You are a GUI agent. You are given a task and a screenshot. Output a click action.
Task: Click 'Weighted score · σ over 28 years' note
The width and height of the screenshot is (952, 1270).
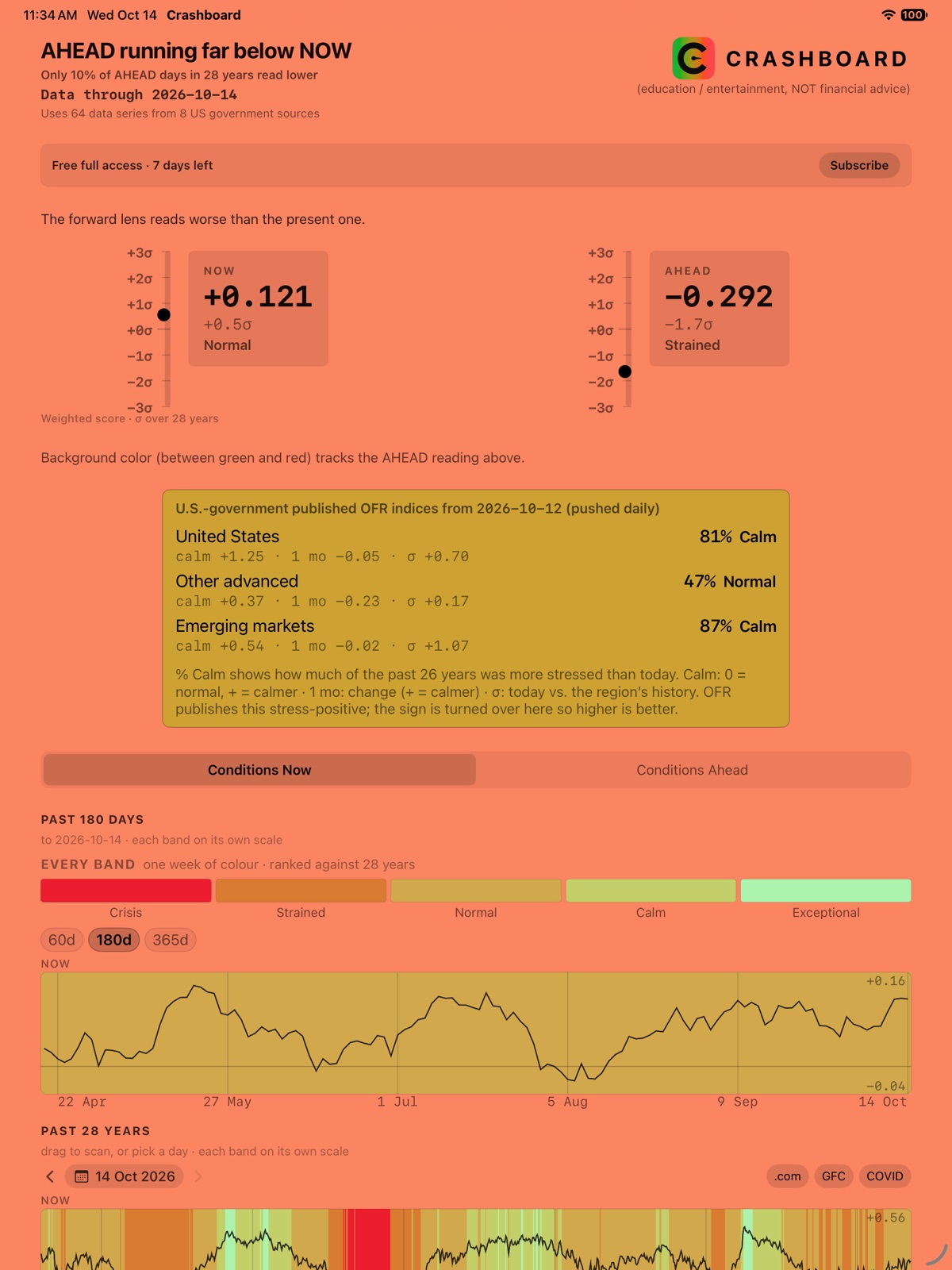pyautogui.click(x=129, y=418)
